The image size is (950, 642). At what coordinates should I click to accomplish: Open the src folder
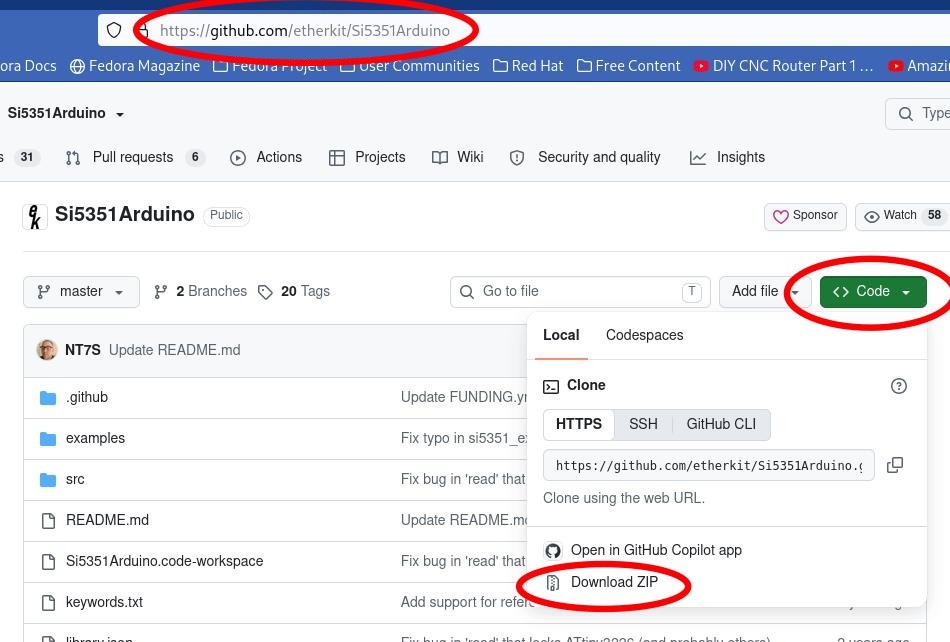pyautogui.click(x=75, y=480)
